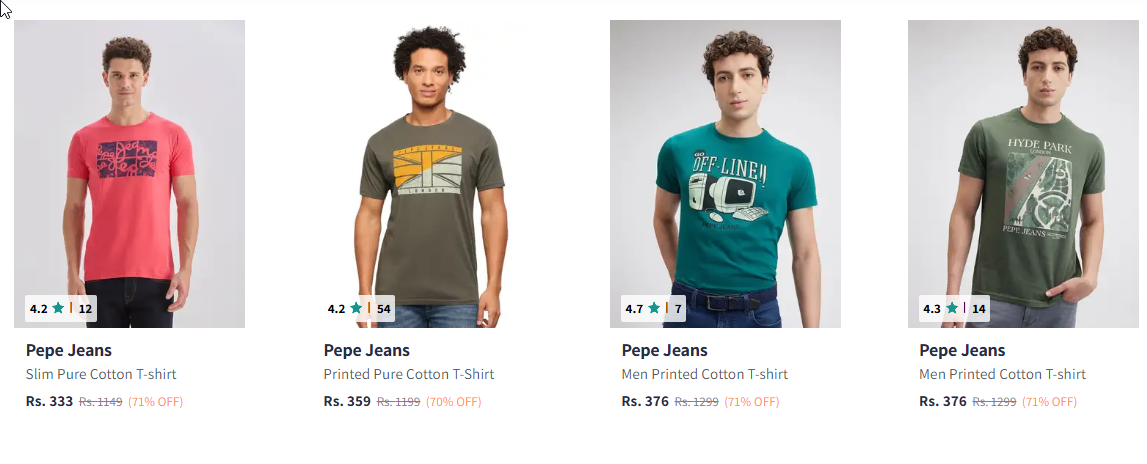Click the star icon on the 4.7 rating badge
The width and height of the screenshot is (1147, 464).
click(654, 308)
